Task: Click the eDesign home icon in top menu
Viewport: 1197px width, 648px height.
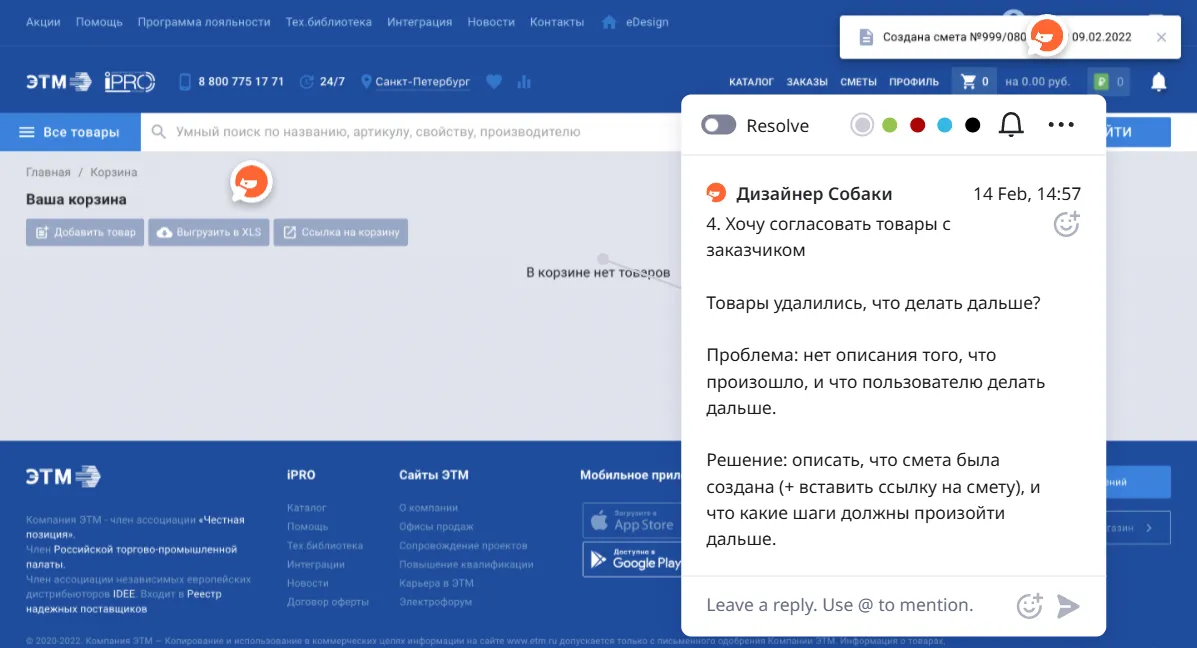Action: (x=609, y=20)
